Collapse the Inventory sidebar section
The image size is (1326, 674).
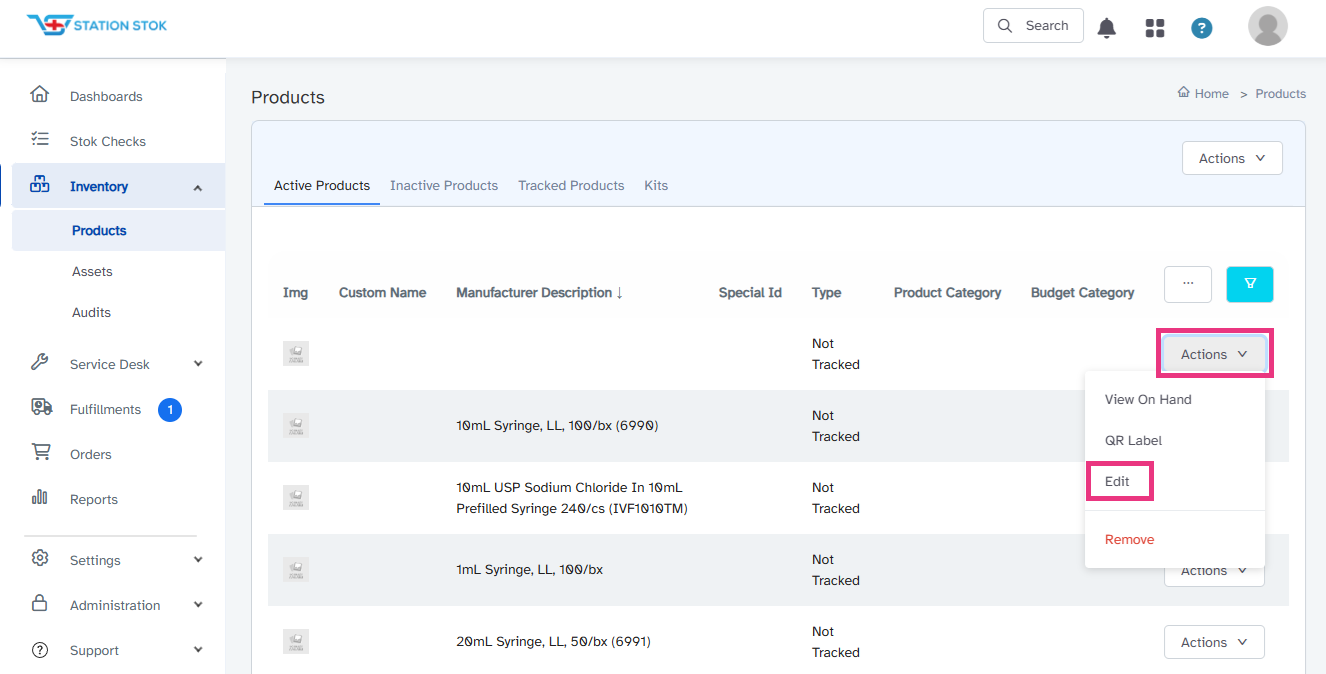[197, 187]
